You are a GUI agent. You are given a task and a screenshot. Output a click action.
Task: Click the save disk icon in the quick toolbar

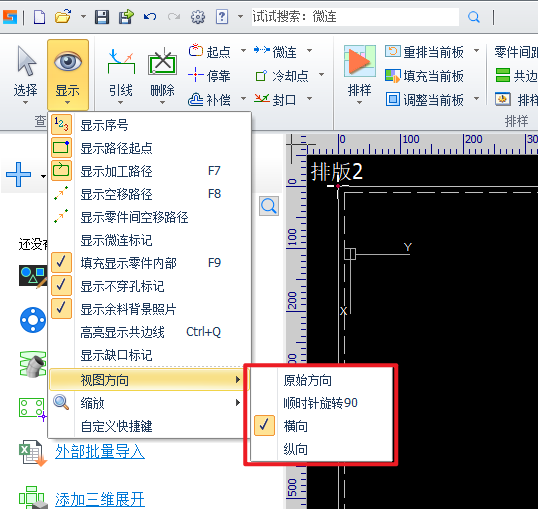[x=102, y=16]
